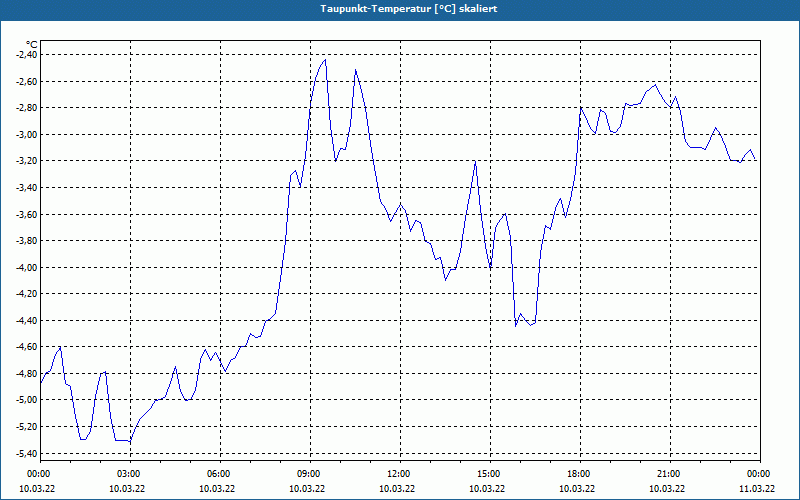Click the "-3,00" y-axis value
The width and height of the screenshot is (800, 500).
click(25, 134)
